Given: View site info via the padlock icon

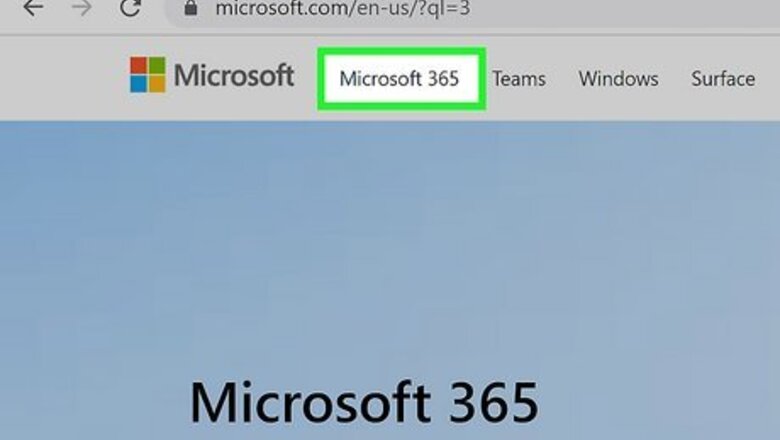Looking at the screenshot, I should click(191, 7).
